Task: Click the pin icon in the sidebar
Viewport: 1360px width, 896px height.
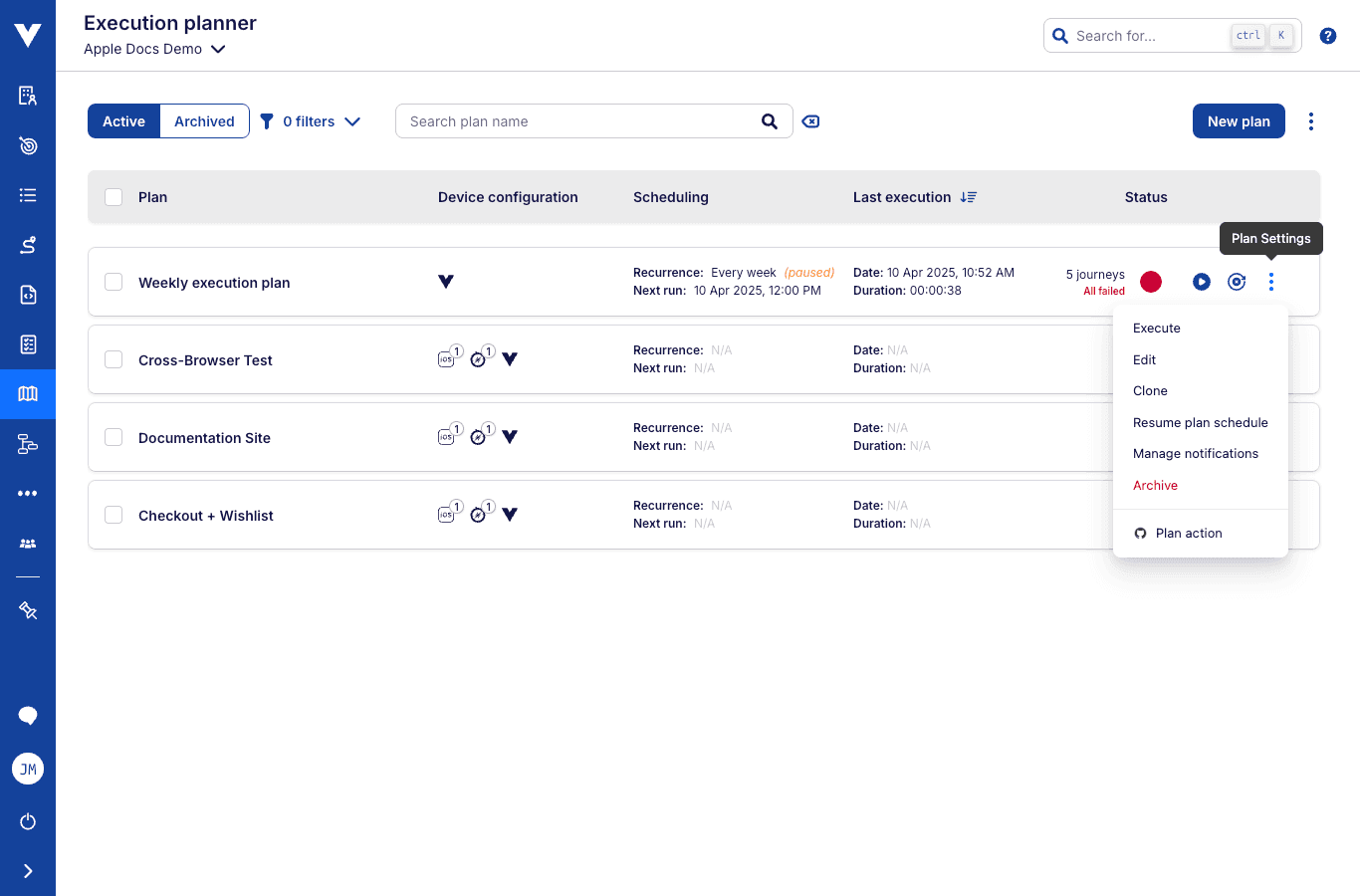Action: click(x=28, y=609)
